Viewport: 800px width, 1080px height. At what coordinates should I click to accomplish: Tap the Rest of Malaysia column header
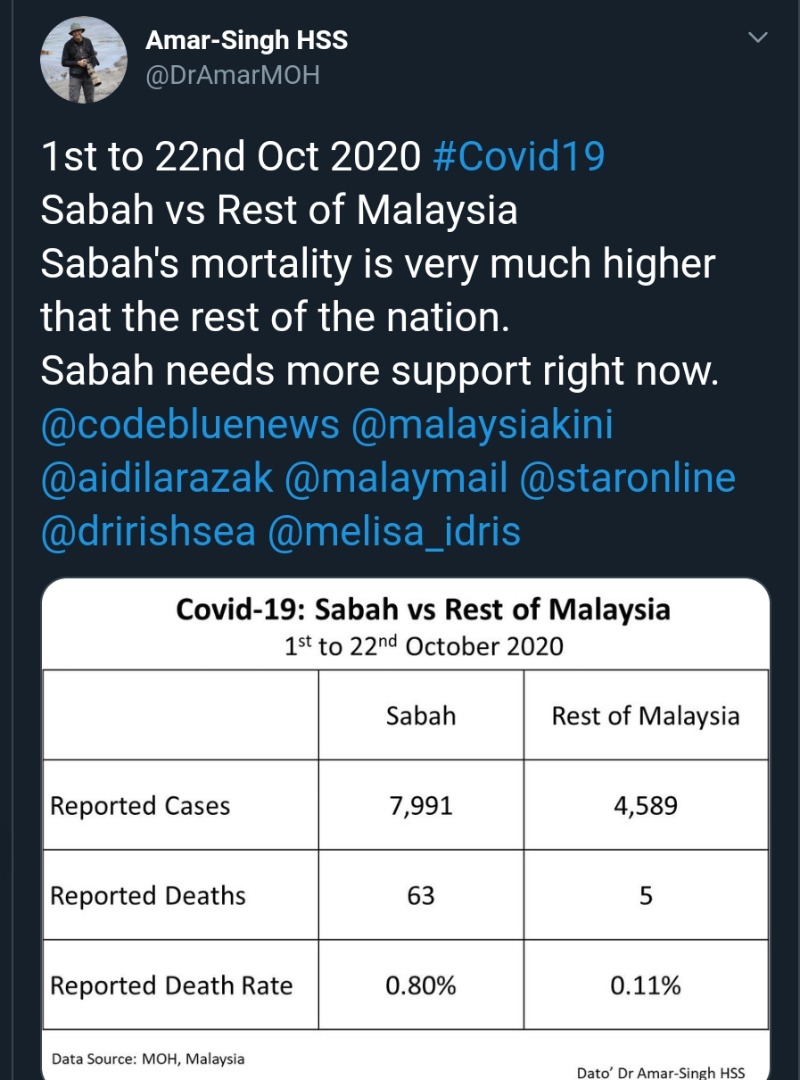(646, 716)
